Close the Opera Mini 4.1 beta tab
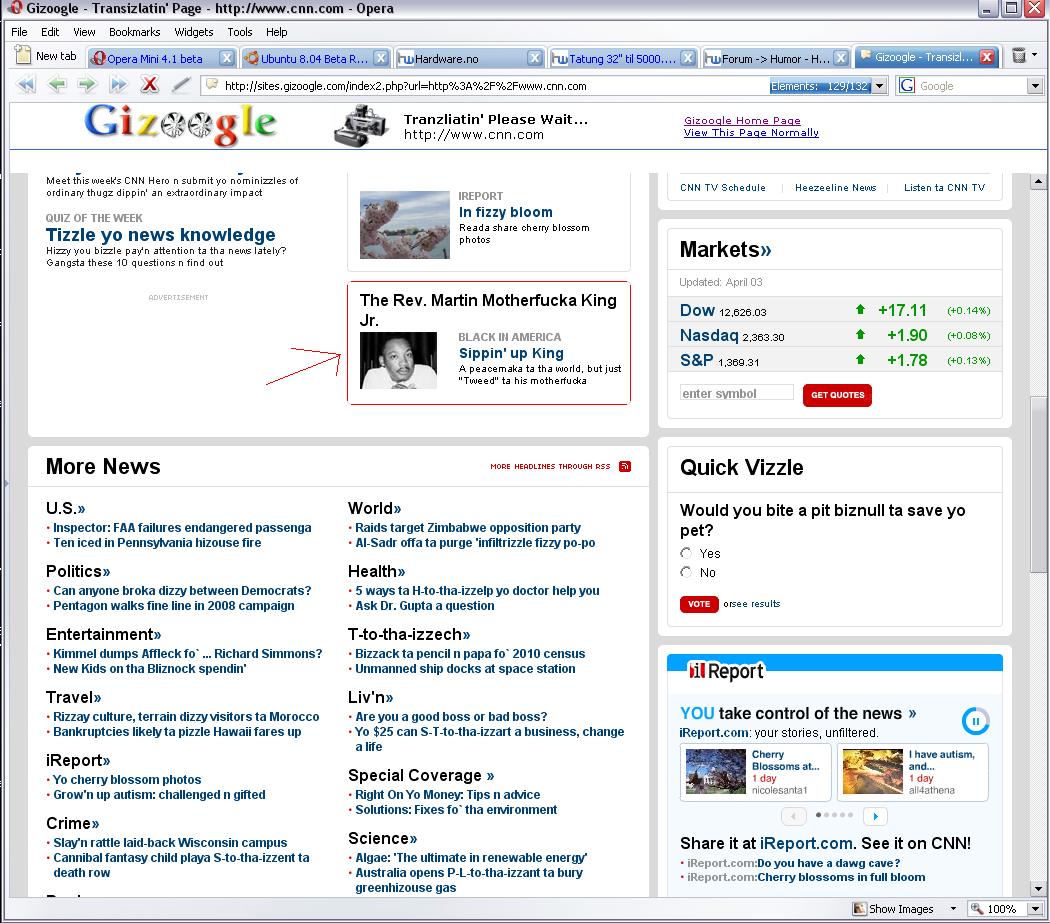The height and width of the screenshot is (923, 1050). click(x=227, y=58)
